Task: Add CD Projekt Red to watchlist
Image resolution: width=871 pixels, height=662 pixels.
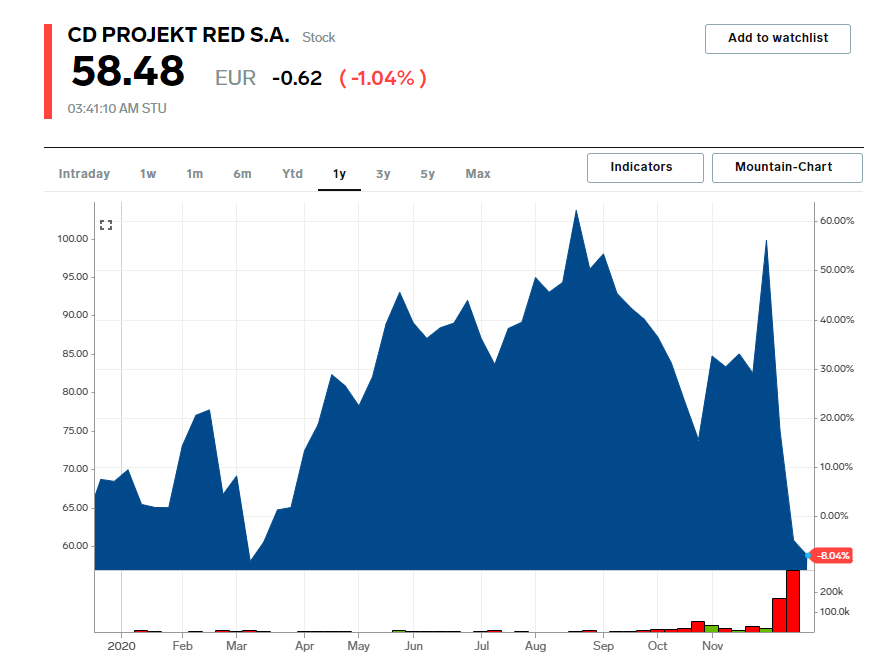Action: (778, 39)
